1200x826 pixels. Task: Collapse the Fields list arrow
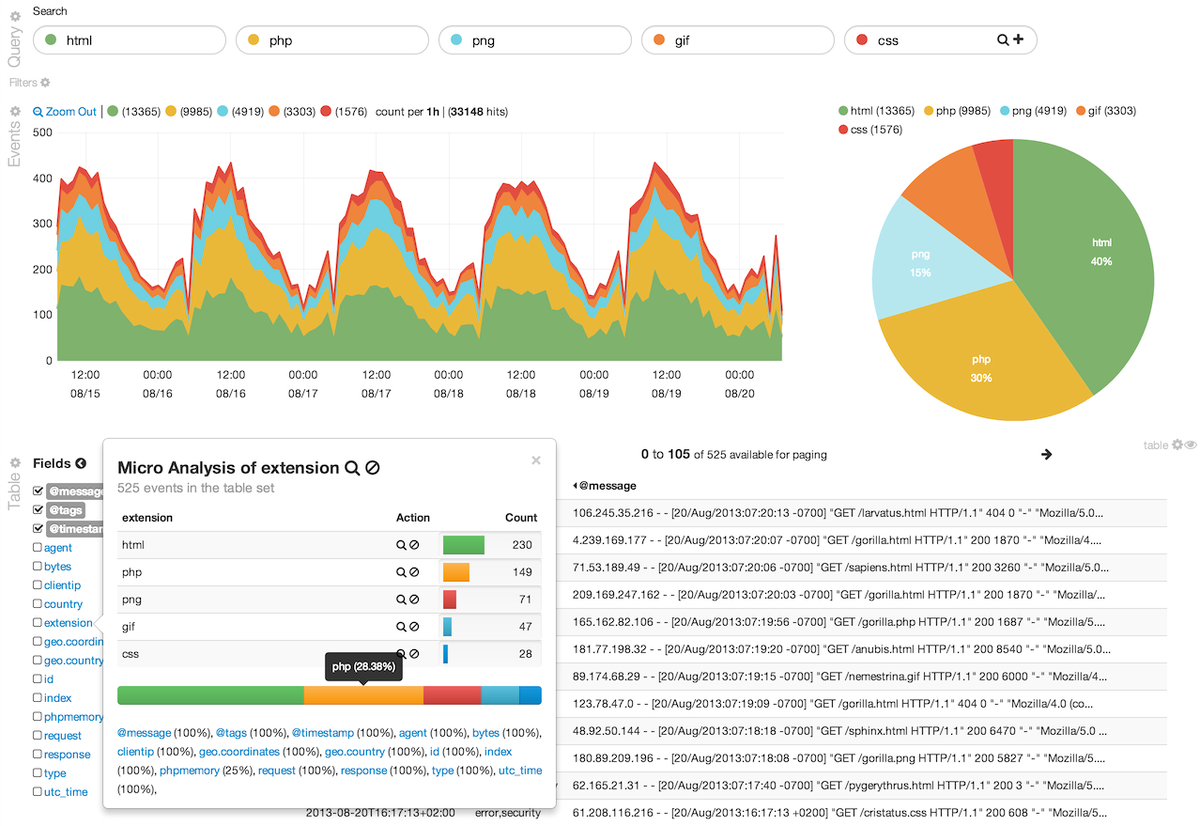pos(81,463)
